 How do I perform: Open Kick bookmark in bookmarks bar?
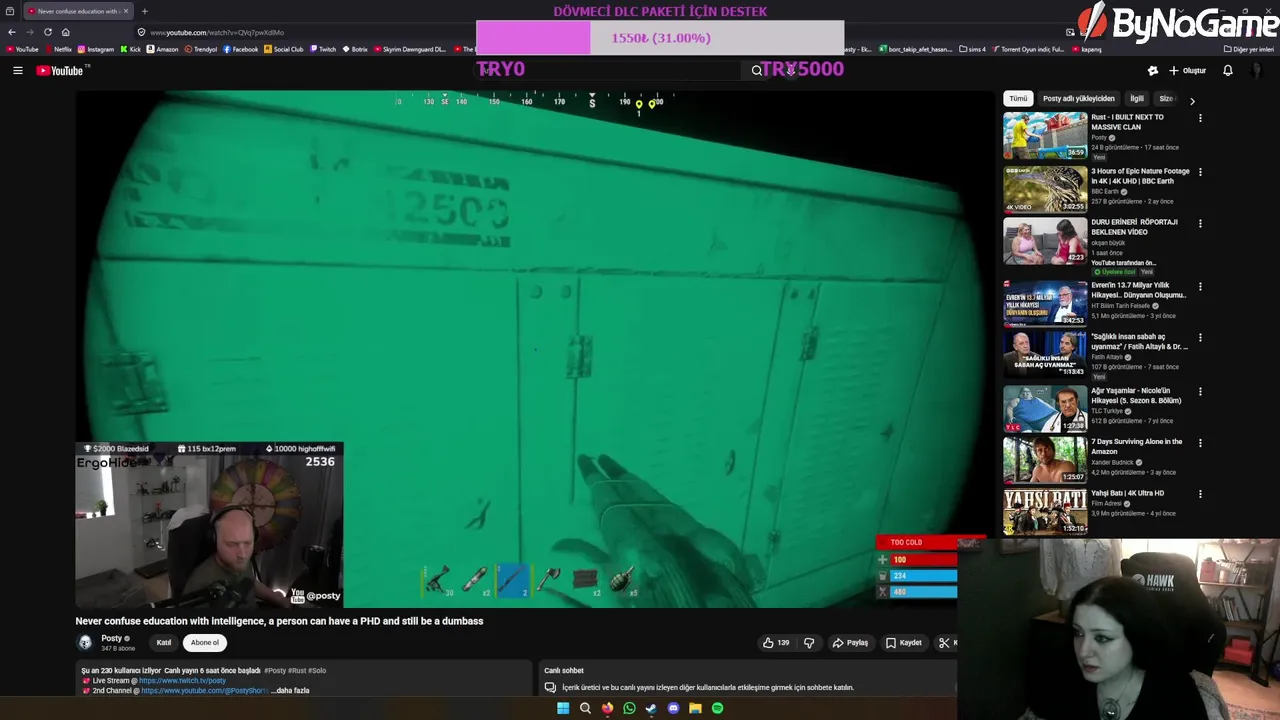tap(131, 49)
